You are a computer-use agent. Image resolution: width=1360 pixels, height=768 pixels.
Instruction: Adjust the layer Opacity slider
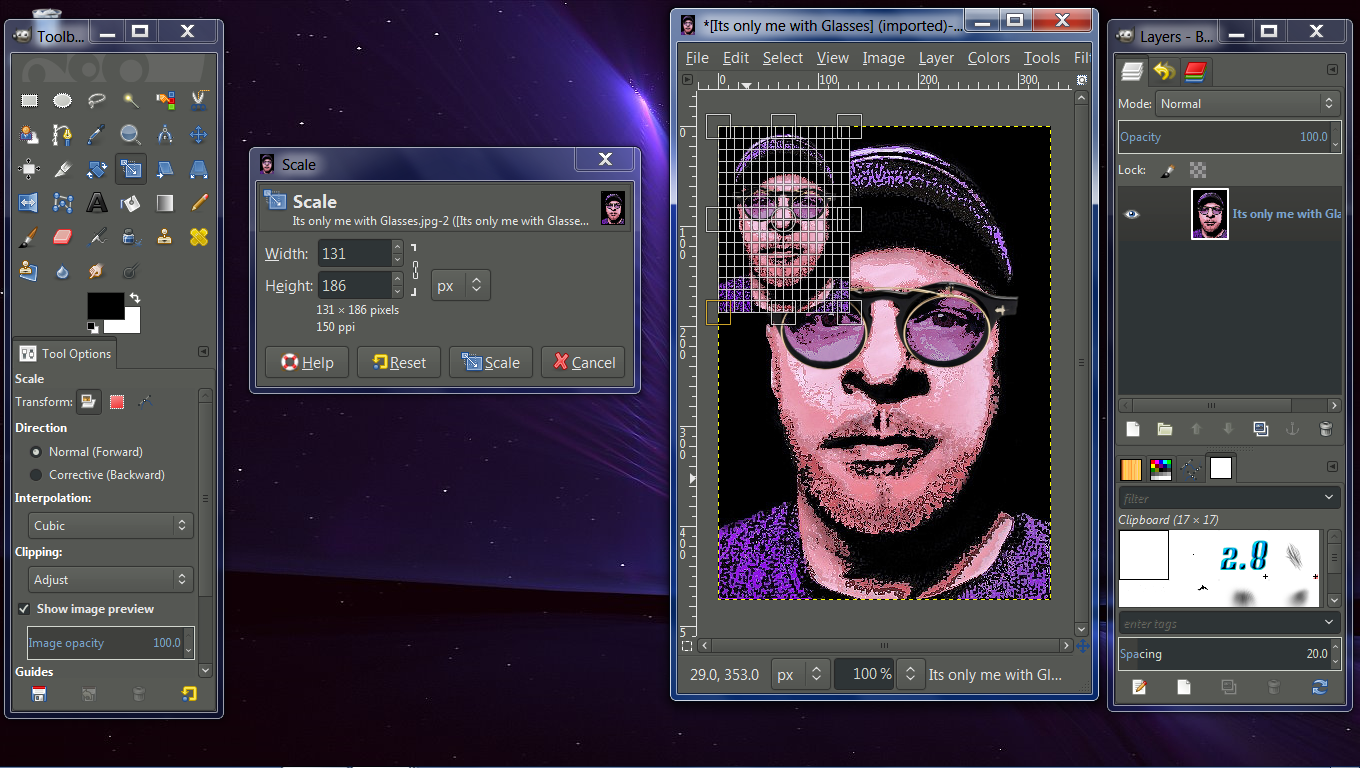[x=1229, y=137]
